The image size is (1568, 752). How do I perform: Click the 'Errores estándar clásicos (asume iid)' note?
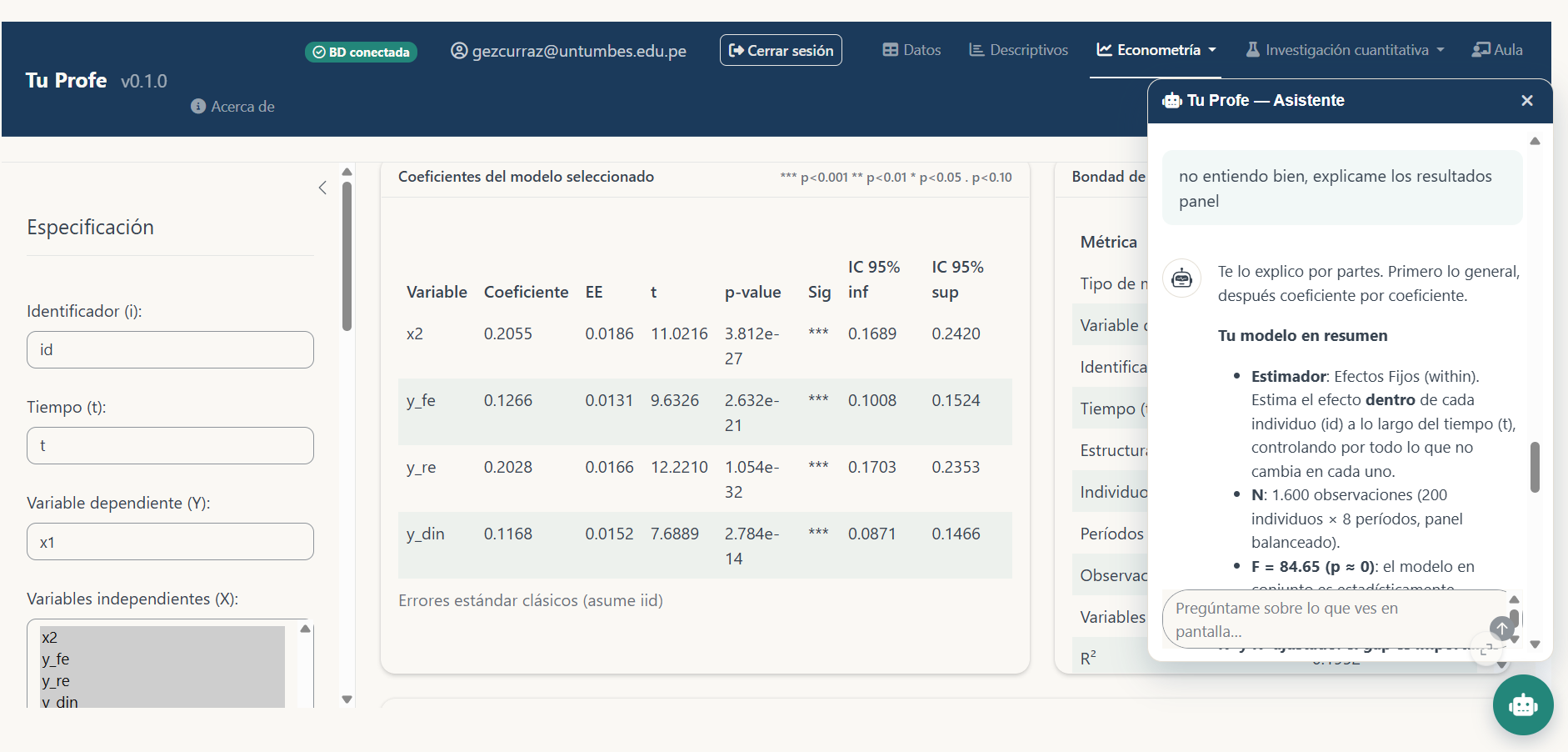pos(531,601)
